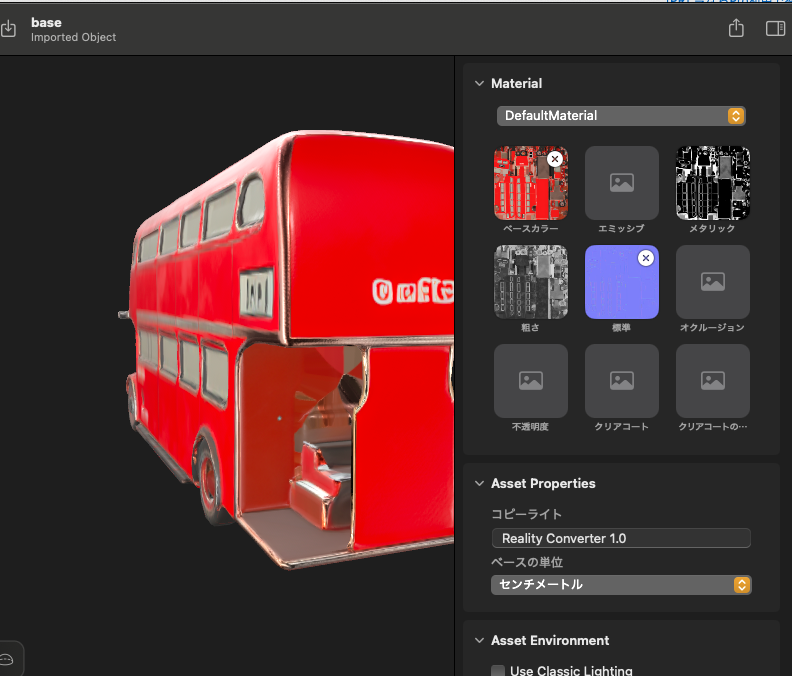Collapse the Asset Environment section
792x676 pixels.
click(479, 640)
